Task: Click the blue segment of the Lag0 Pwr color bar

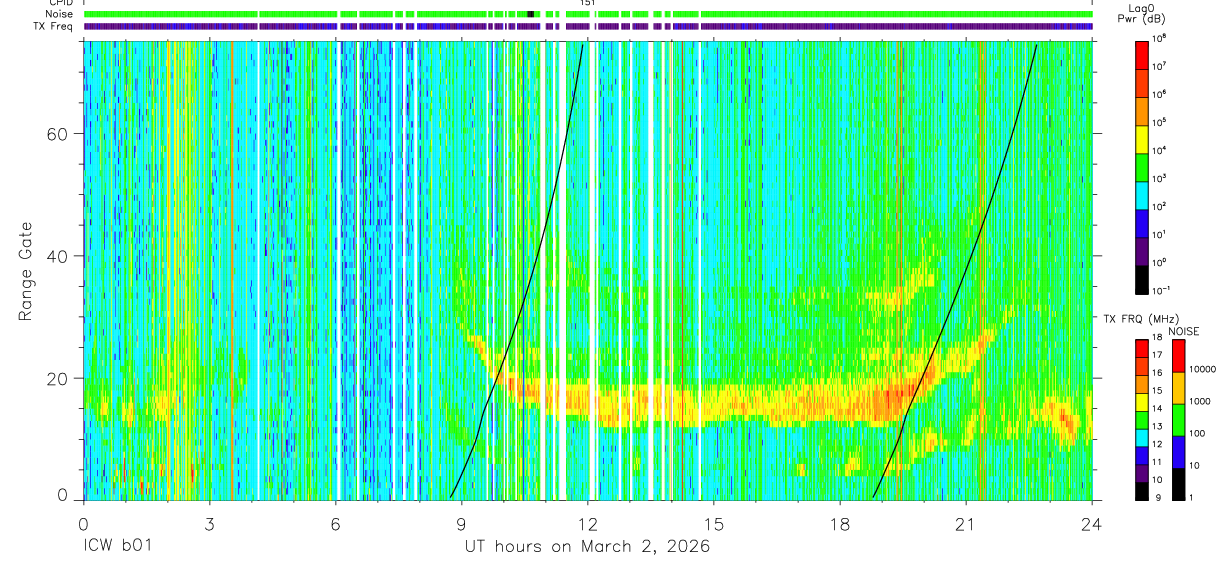Action: pos(1141,222)
